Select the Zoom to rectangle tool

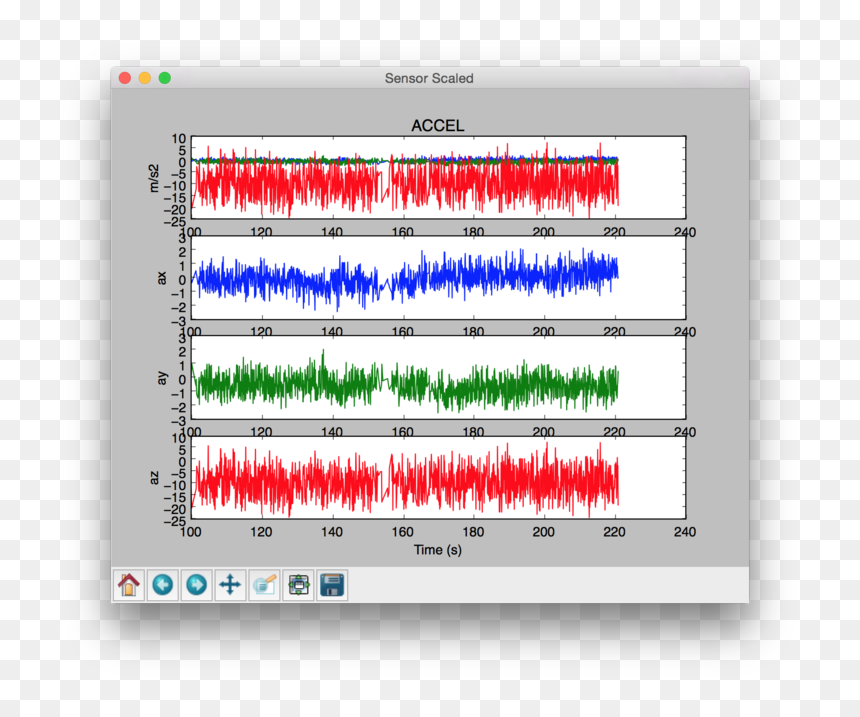pos(264,585)
